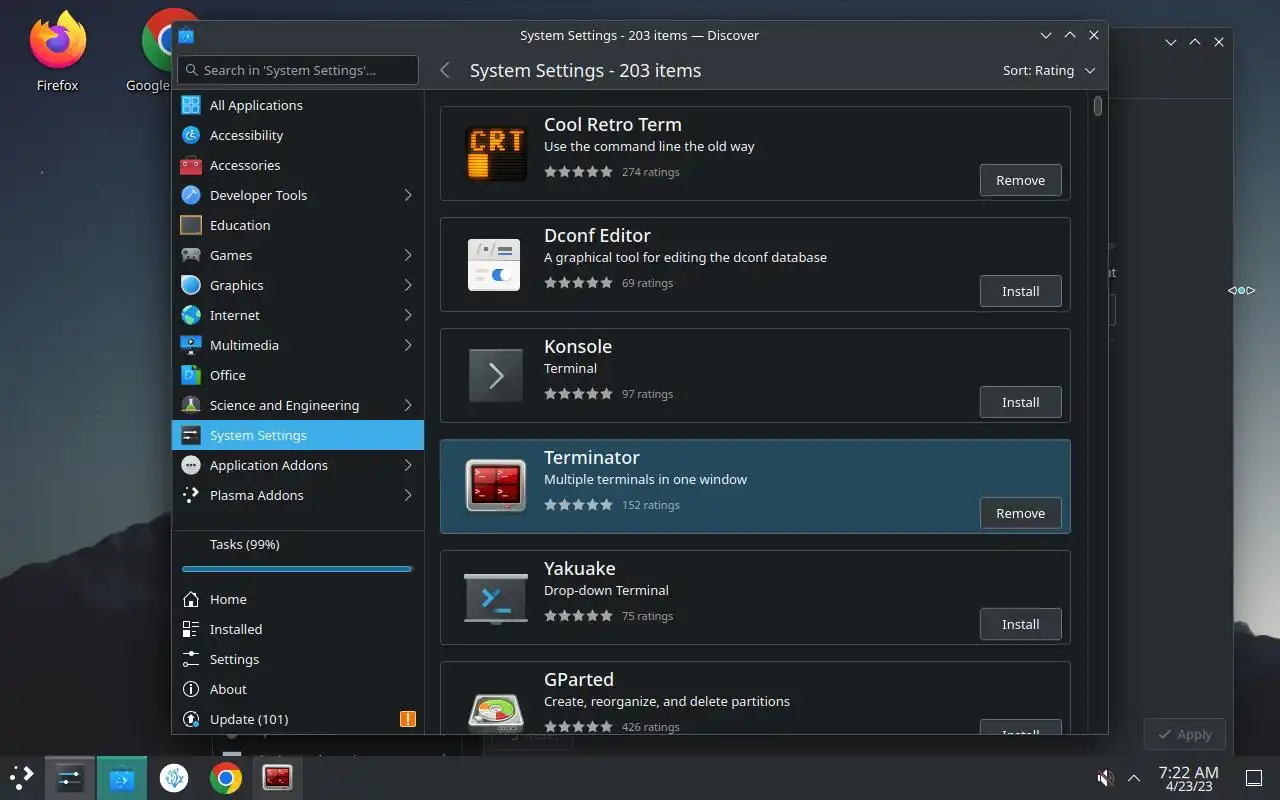Open the Tasks (99%) view

pos(298,545)
